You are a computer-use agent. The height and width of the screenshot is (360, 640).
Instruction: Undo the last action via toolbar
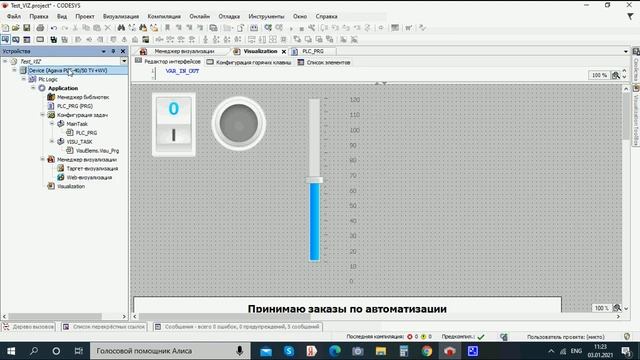(54, 28)
